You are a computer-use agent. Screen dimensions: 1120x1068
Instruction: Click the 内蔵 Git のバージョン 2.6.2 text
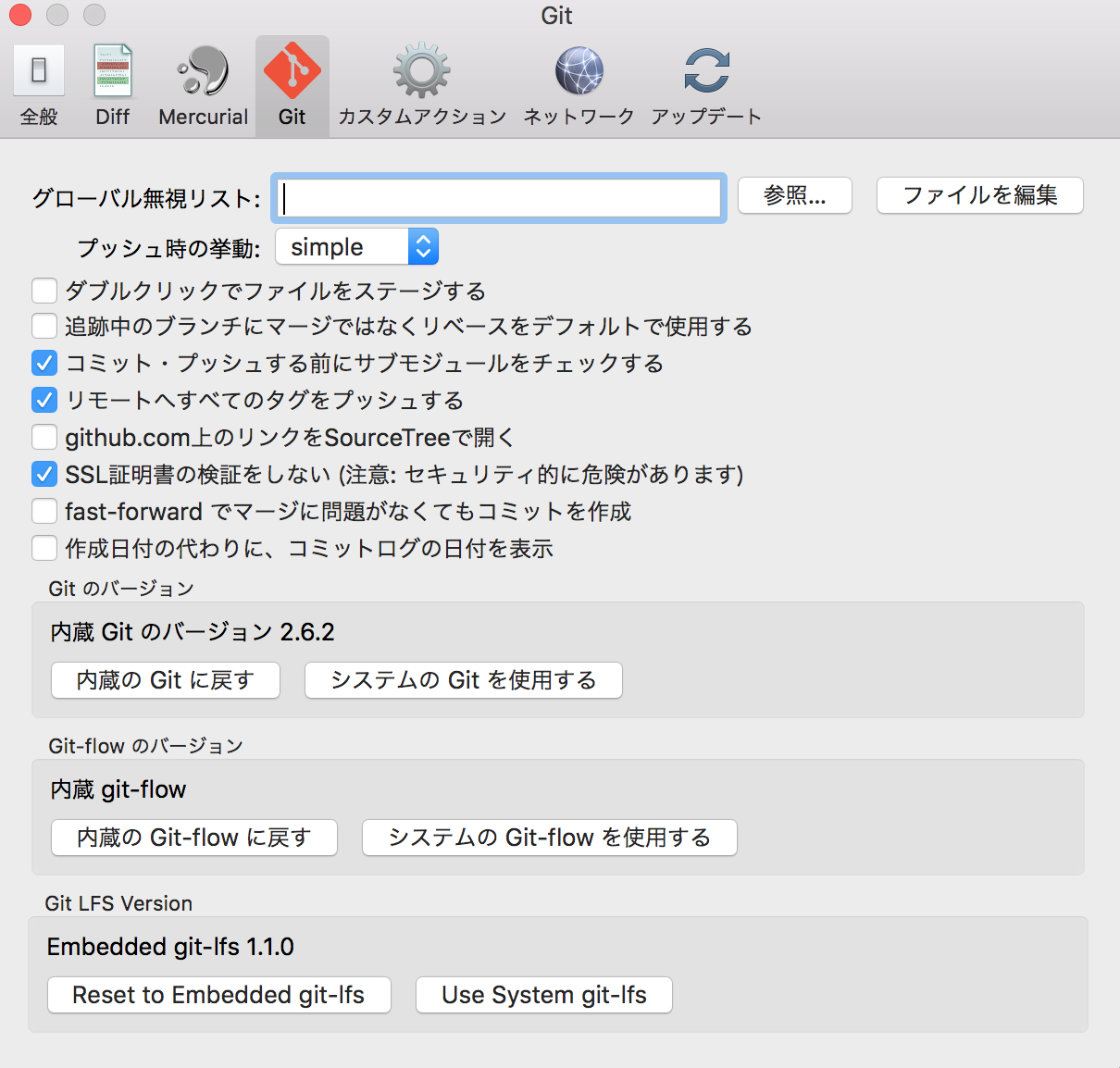(x=193, y=632)
